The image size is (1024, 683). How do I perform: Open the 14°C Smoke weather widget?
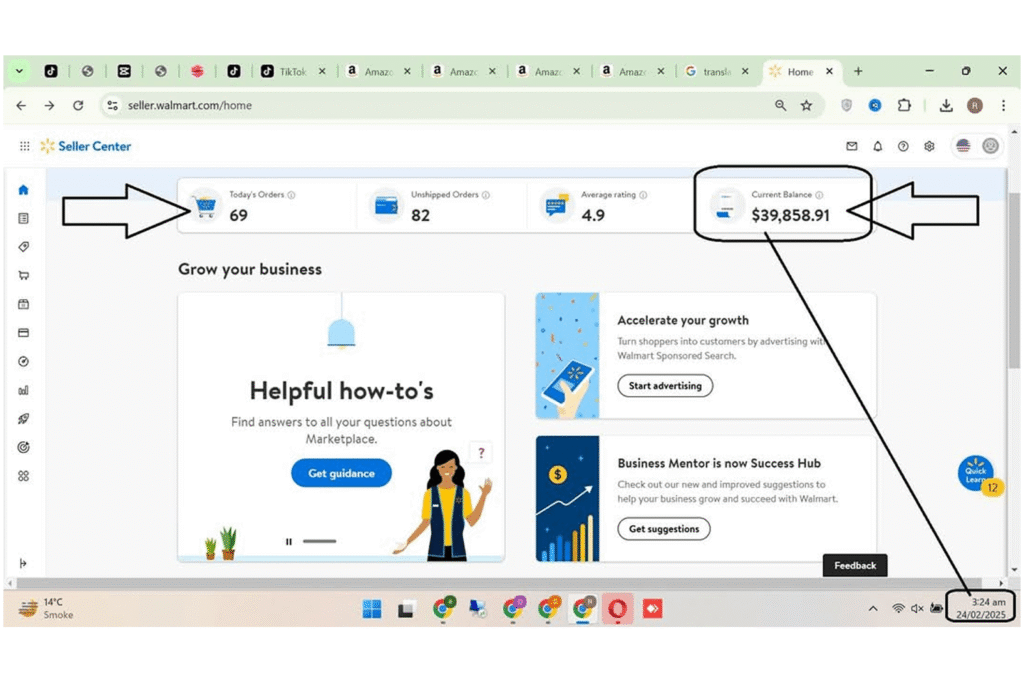pyautogui.click(x=46, y=609)
